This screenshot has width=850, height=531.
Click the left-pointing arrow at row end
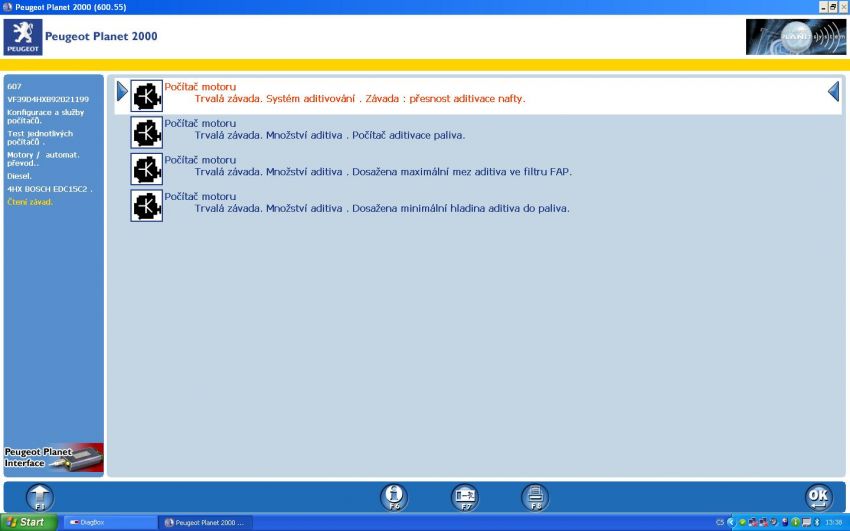[833, 92]
